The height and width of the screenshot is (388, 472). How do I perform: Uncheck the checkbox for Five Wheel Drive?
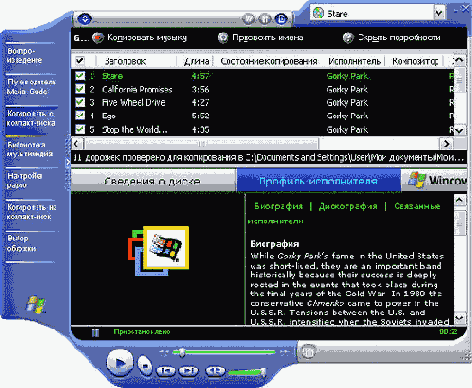tap(80, 102)
